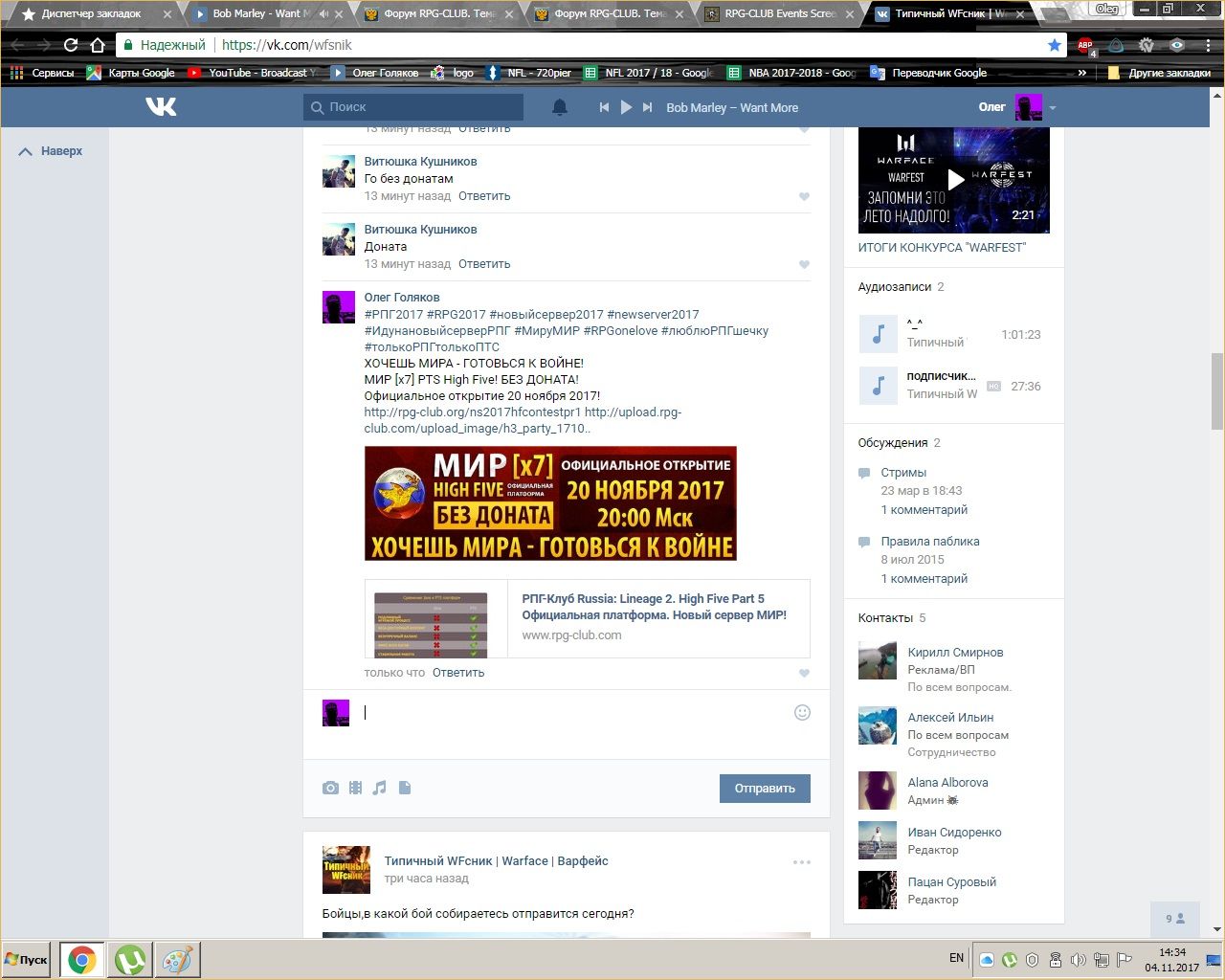This screenshot has height=980, width=1225.
Task: Open cloud icon in system tray
Action: (987, 960)
